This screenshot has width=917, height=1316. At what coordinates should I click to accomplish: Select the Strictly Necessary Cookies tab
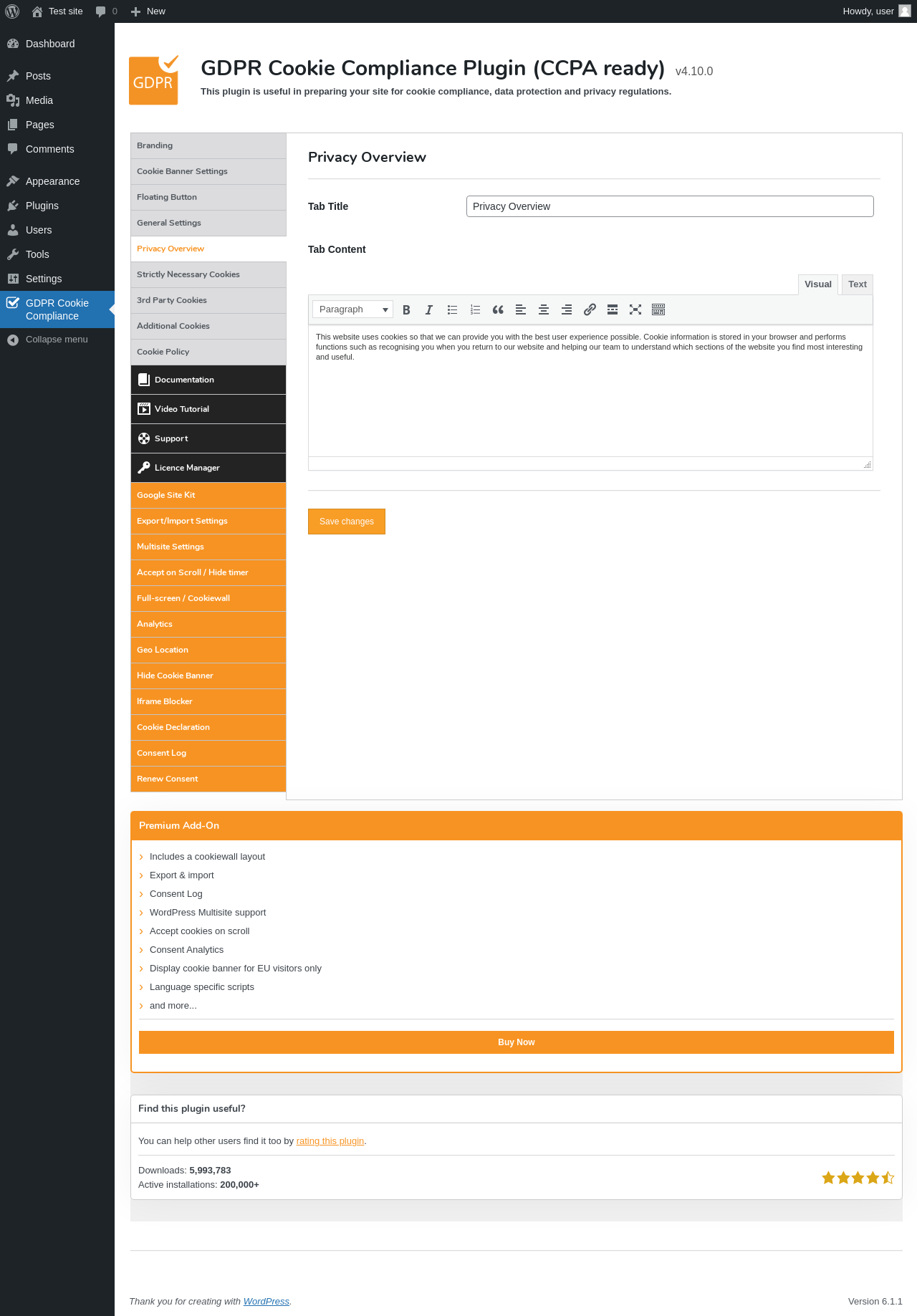pyautogui.click(x=208, y=274)
